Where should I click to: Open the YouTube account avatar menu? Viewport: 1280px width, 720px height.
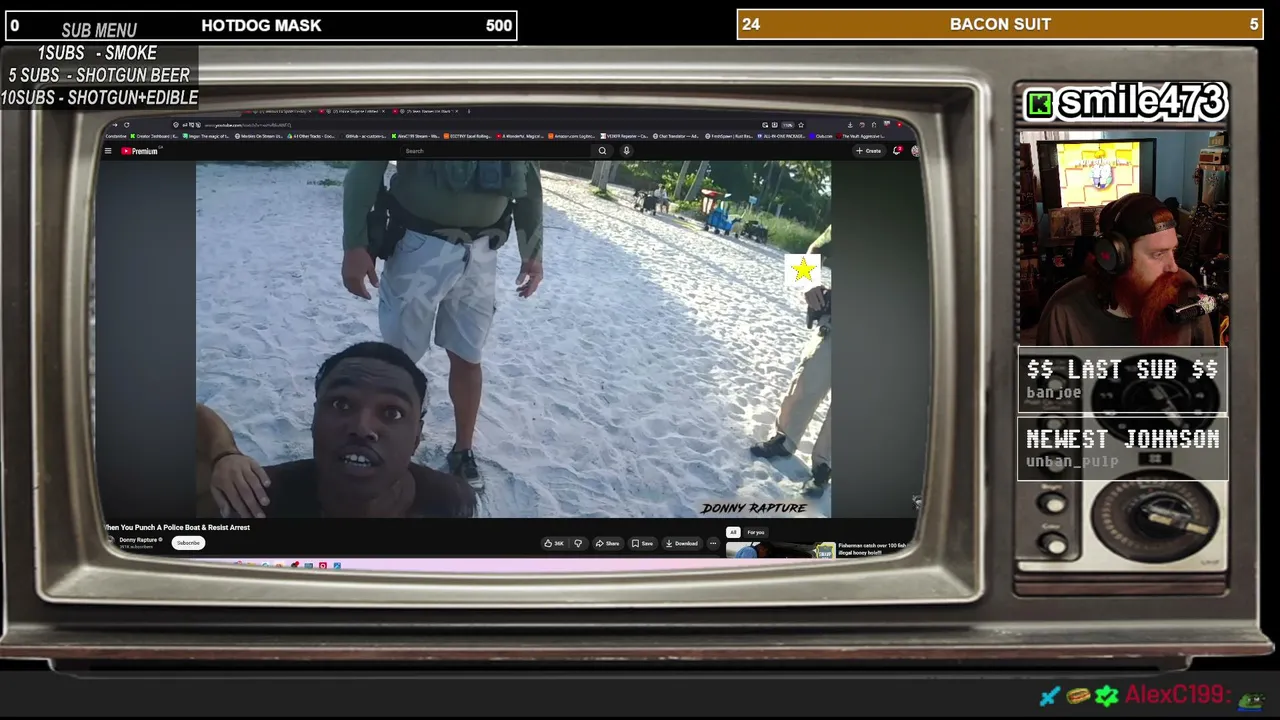914,151
